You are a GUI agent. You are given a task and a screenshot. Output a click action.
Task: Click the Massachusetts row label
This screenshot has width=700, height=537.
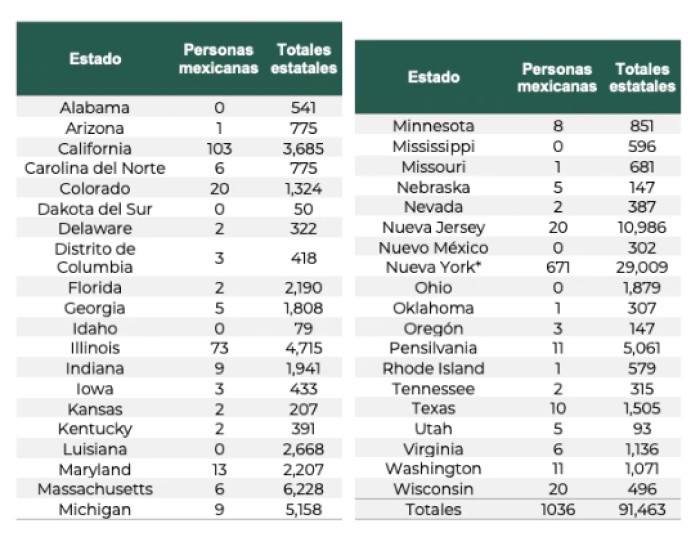[95, 489]
